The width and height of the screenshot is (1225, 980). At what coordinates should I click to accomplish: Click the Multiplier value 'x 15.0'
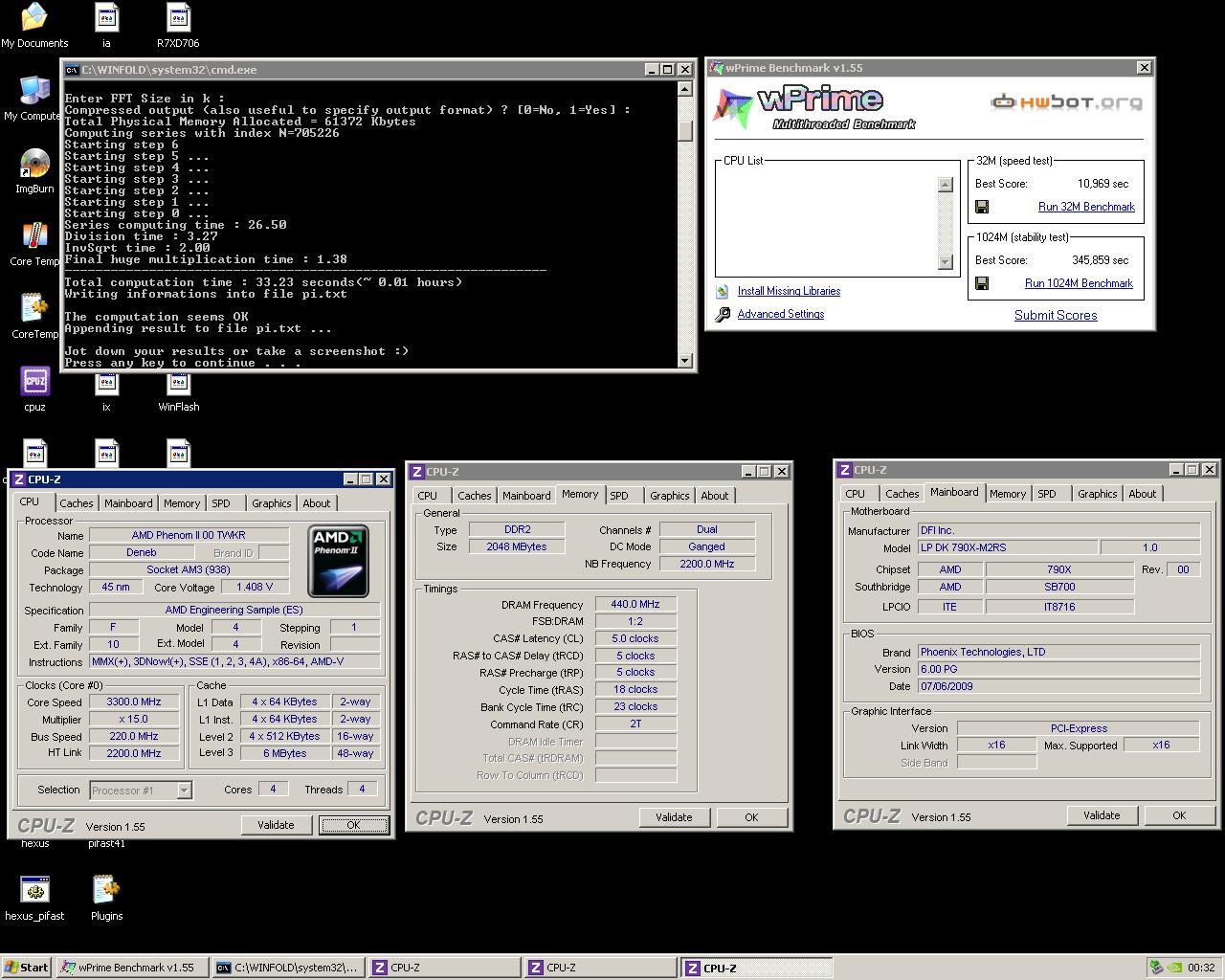pos(133,719)
